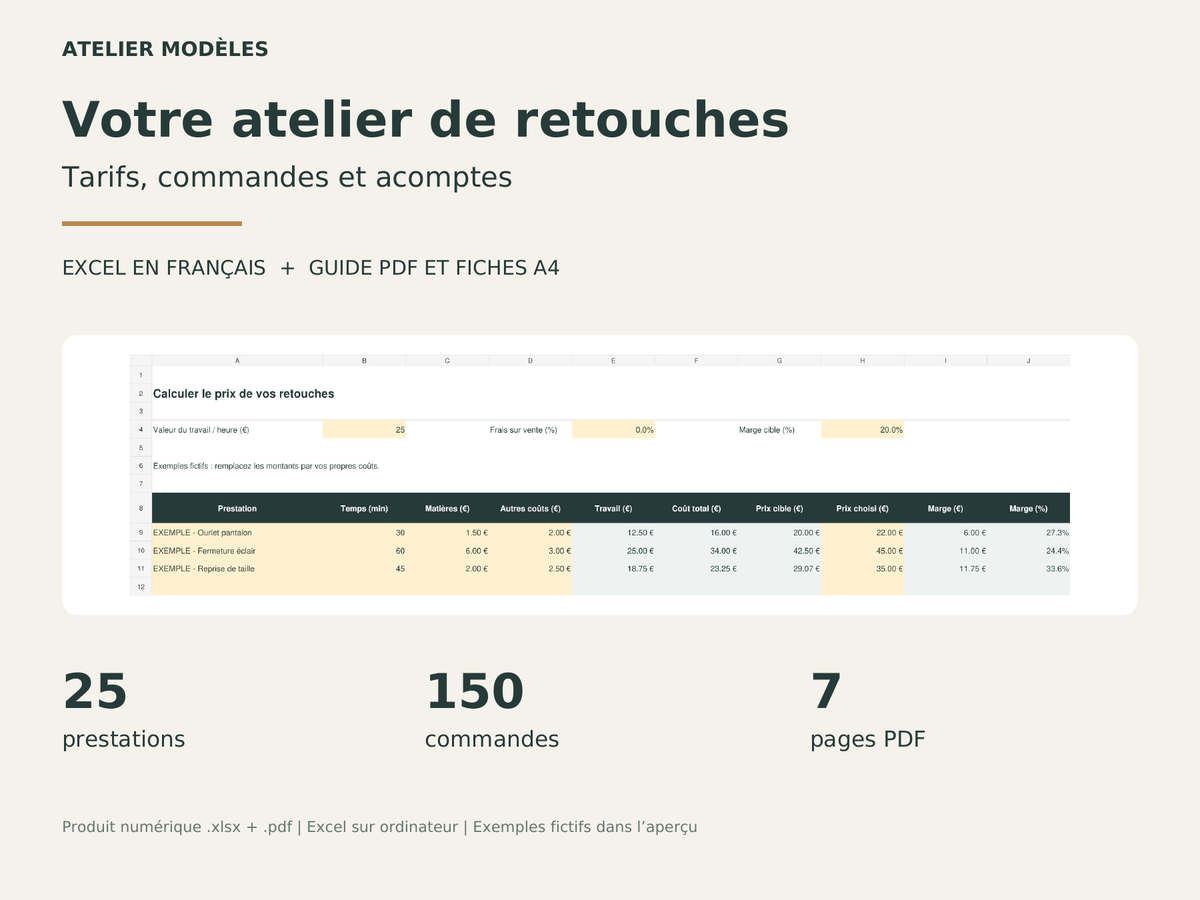Viewport: 1200px width, 900px height.
Task: Click the '7 pages PDF' figure
Action: (868, 710)
